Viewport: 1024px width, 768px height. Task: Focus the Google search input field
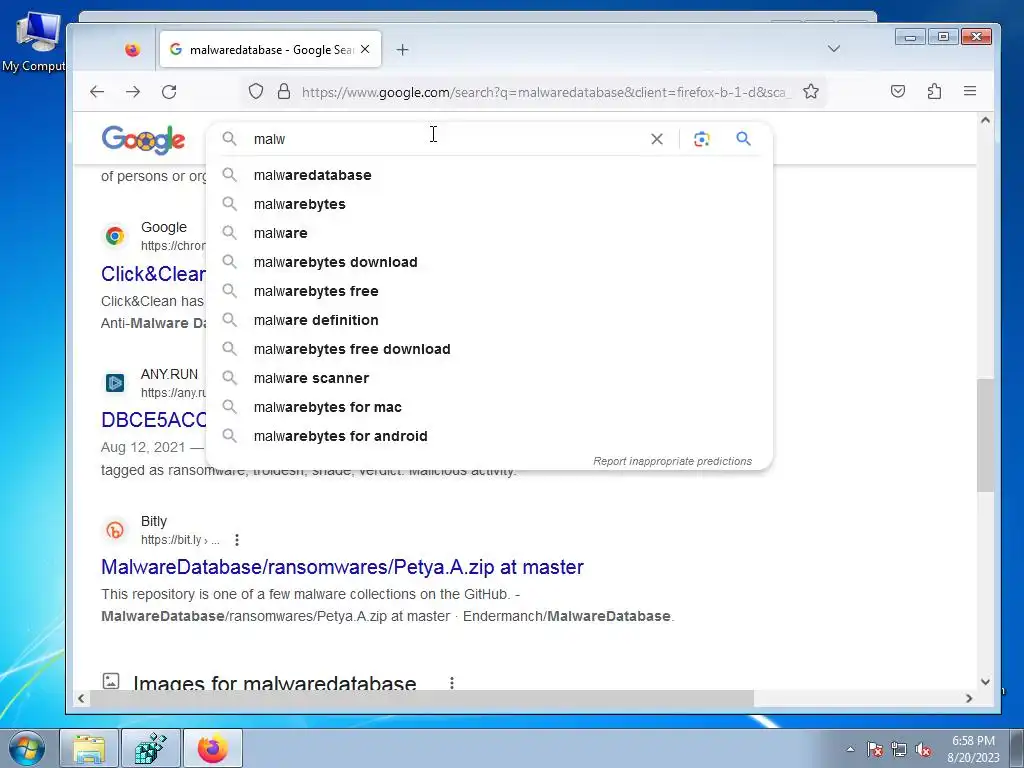click(444, 138)
